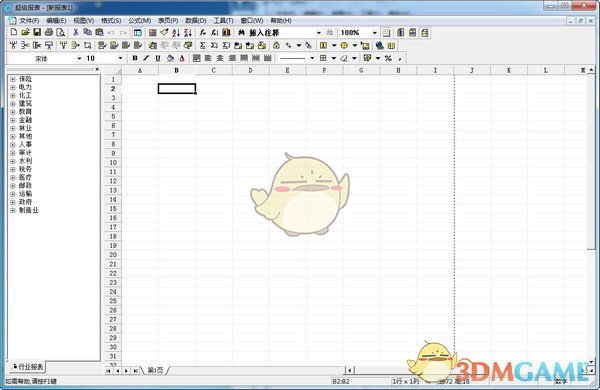This screenshot has height=390, width=600.
Task: Select column header D
Action: coord(250,70)
